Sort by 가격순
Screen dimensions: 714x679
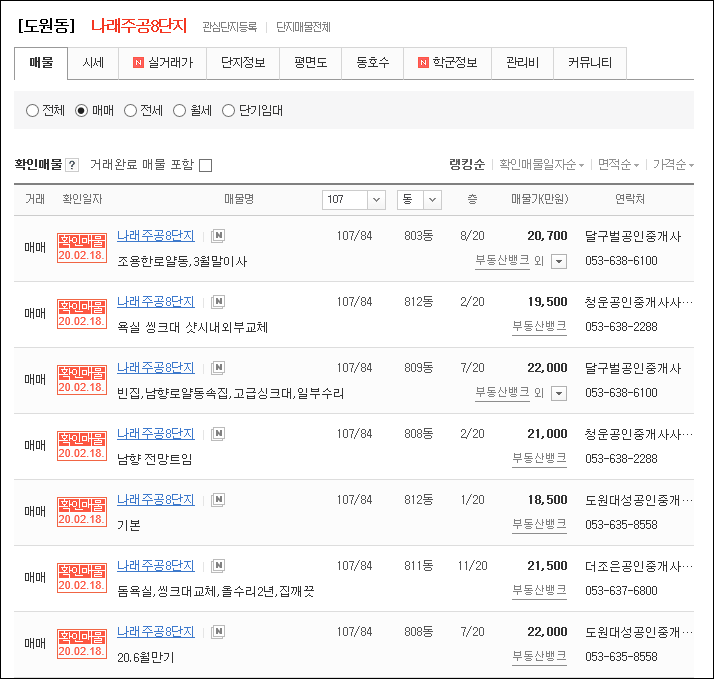click(673, 164)
